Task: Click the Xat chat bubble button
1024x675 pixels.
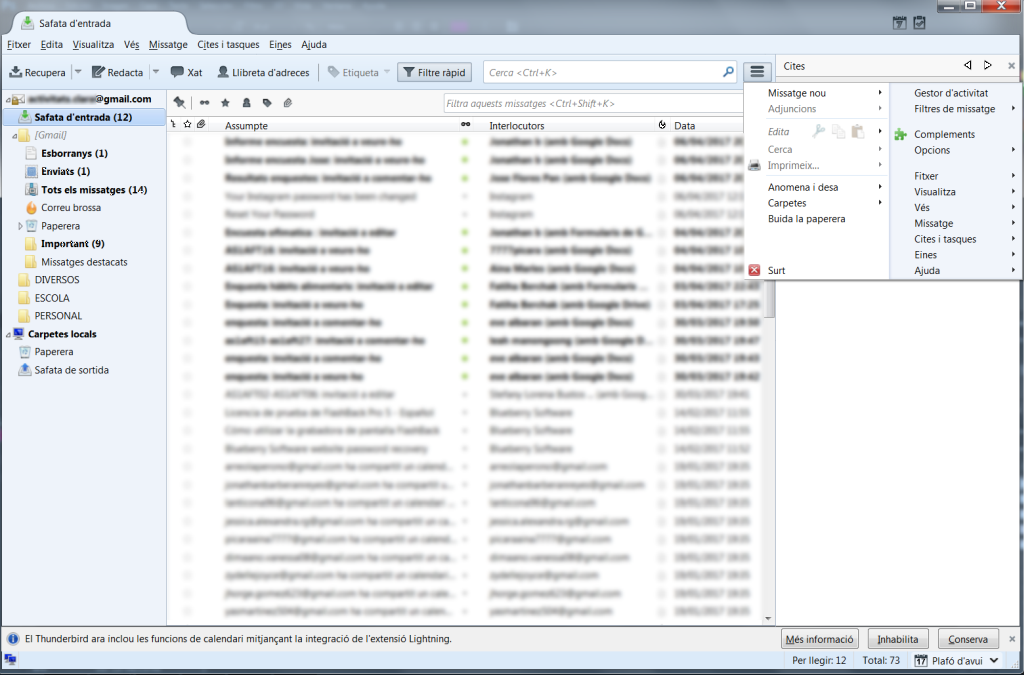Action: pos(186,72)
